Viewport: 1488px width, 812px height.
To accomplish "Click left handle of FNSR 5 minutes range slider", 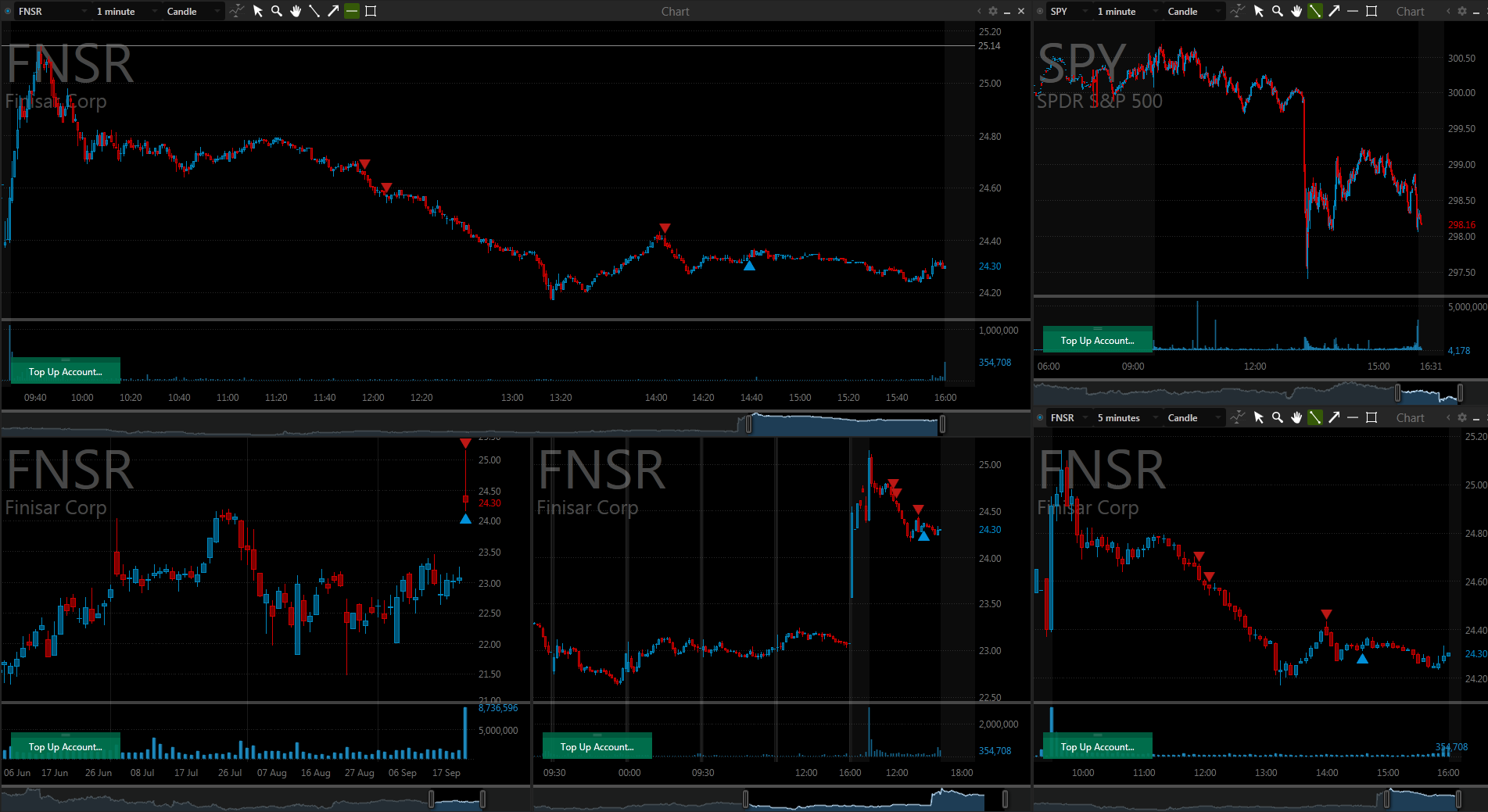I will point(1387,799).
